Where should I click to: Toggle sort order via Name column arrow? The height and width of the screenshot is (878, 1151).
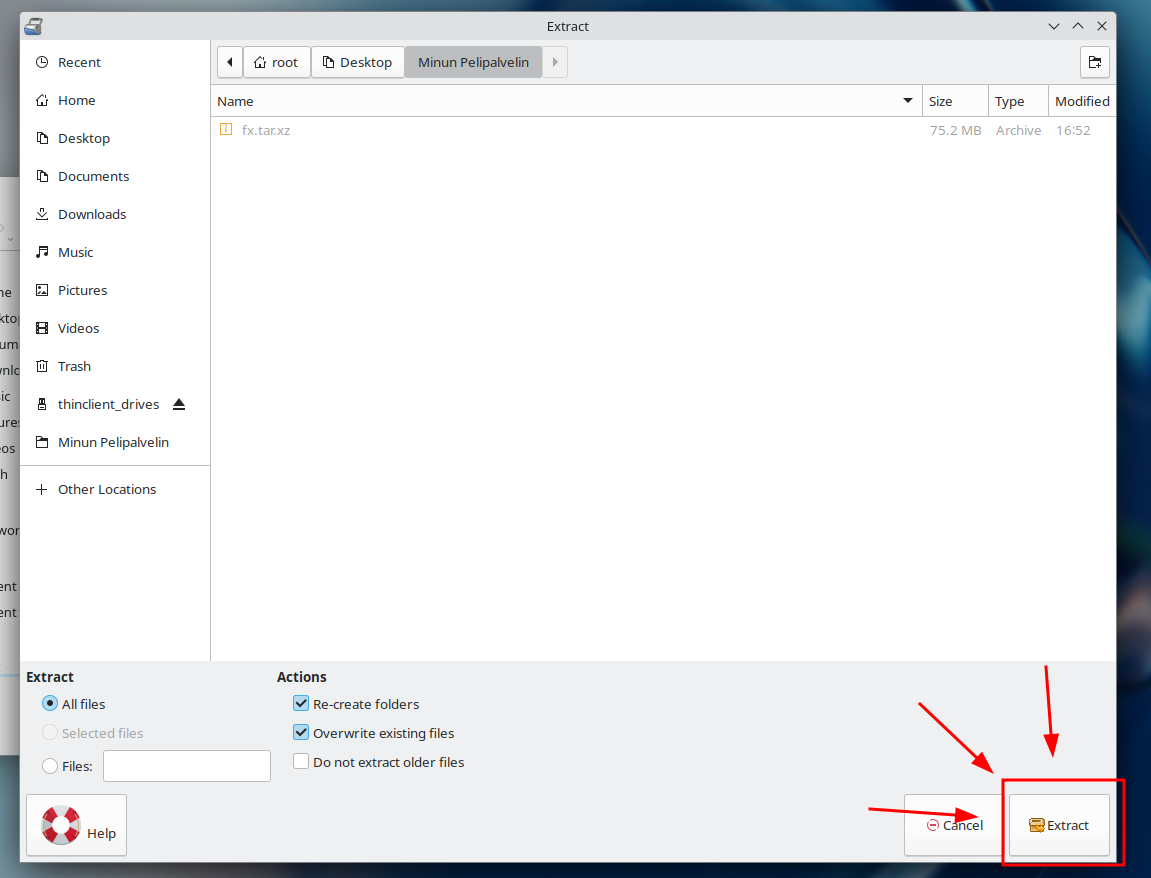click(908, 101)
